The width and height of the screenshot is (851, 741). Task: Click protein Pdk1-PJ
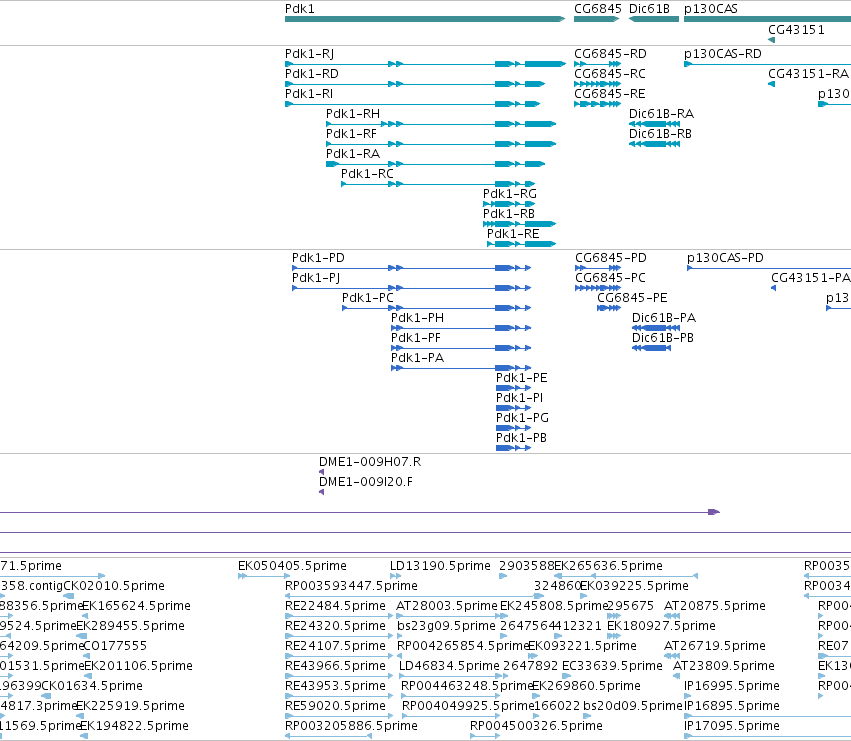[411, 288]
